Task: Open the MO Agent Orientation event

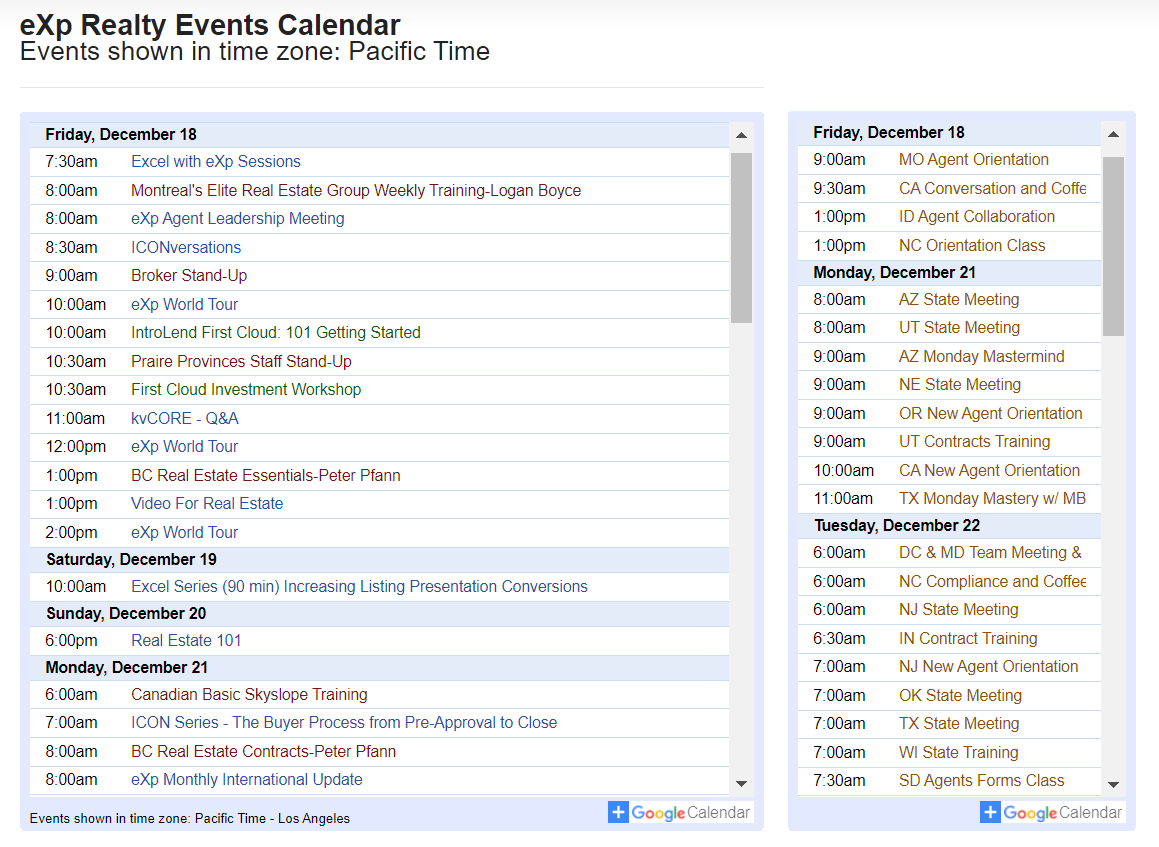Action: point(973,160)
